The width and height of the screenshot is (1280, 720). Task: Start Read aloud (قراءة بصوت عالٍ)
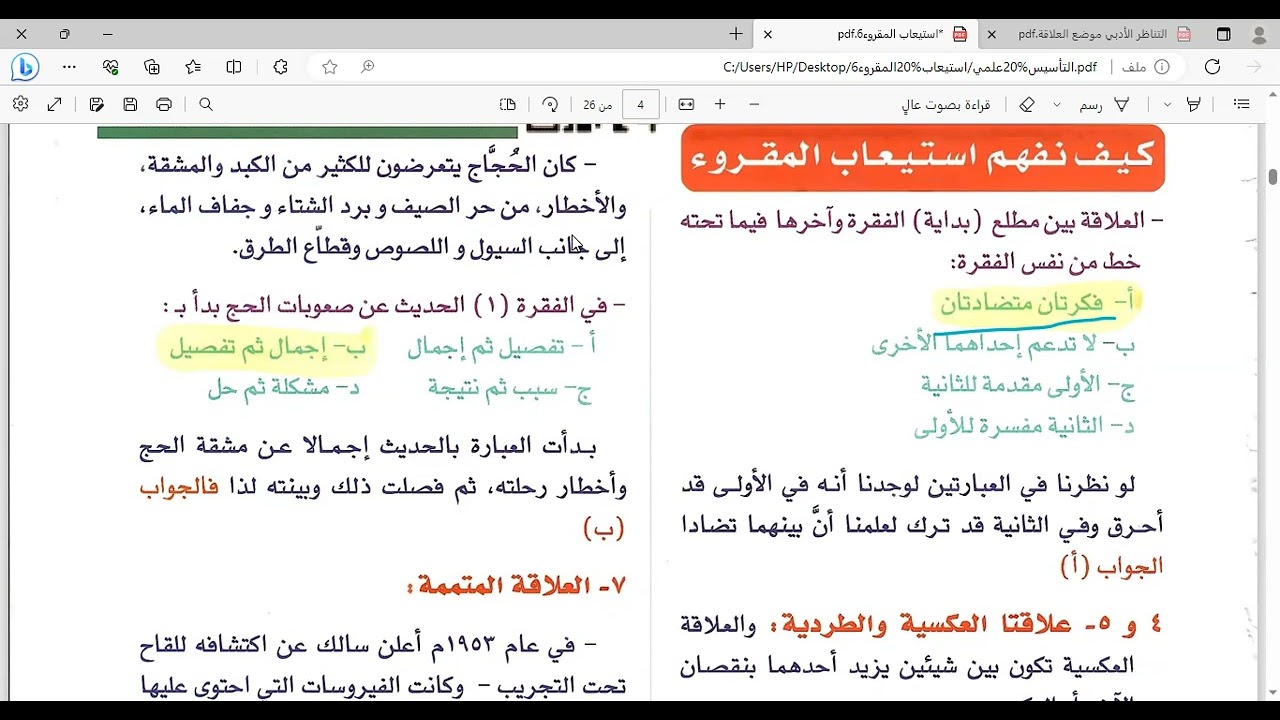(945, 104)
